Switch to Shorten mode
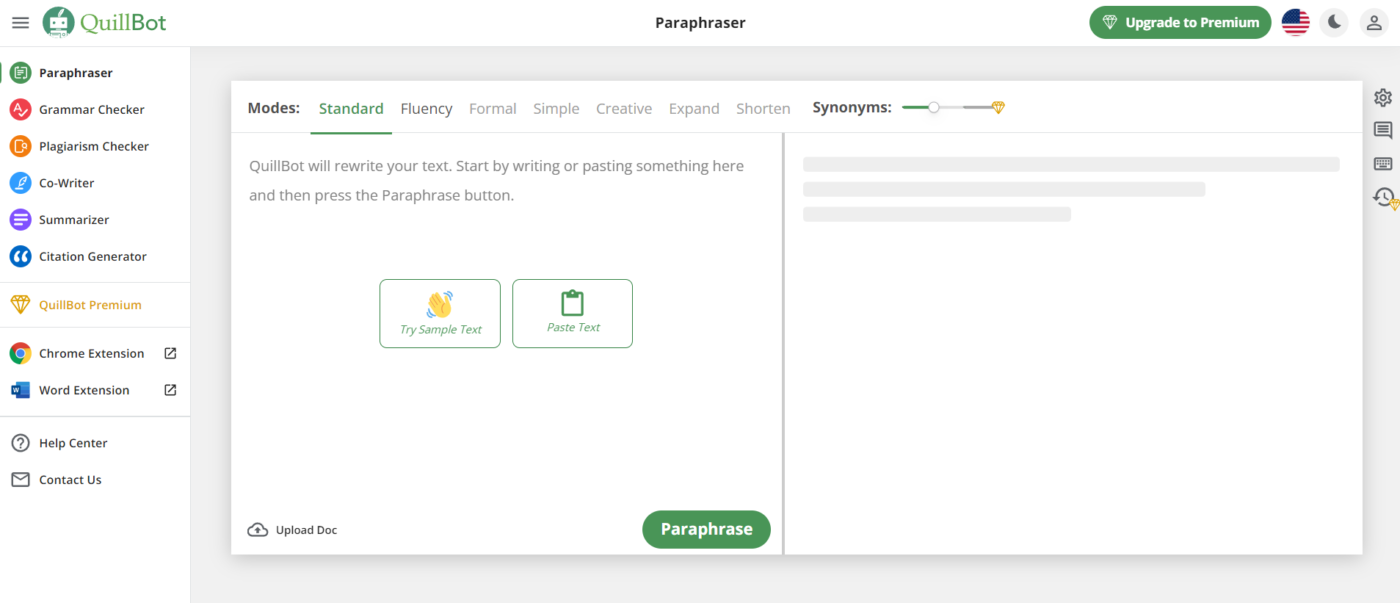 (763, 108)
